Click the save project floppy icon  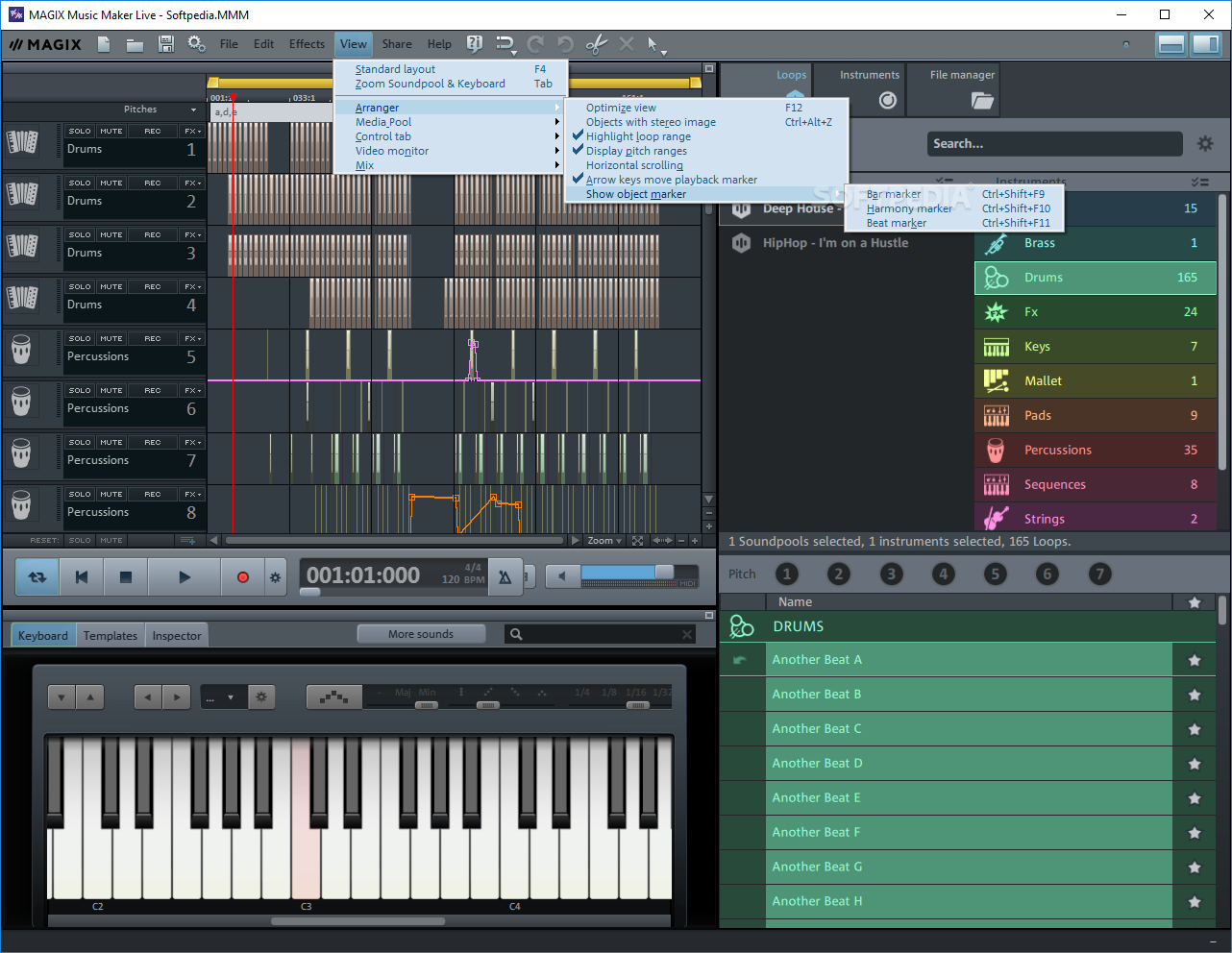coord(166,44)
